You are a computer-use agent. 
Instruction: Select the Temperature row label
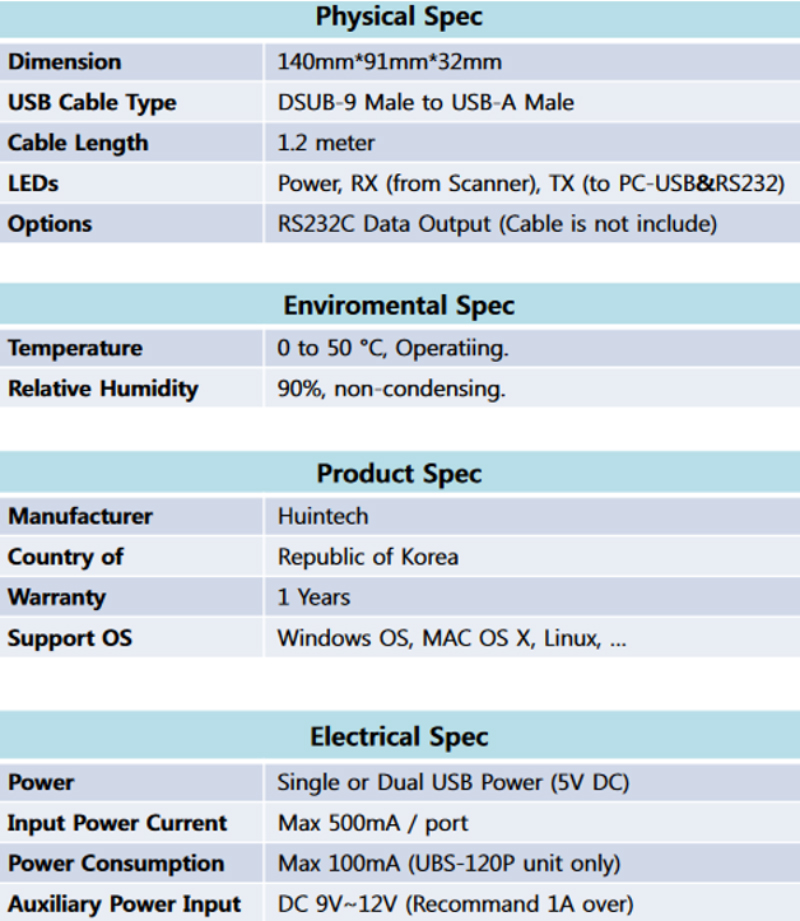[x=75, y=349]
